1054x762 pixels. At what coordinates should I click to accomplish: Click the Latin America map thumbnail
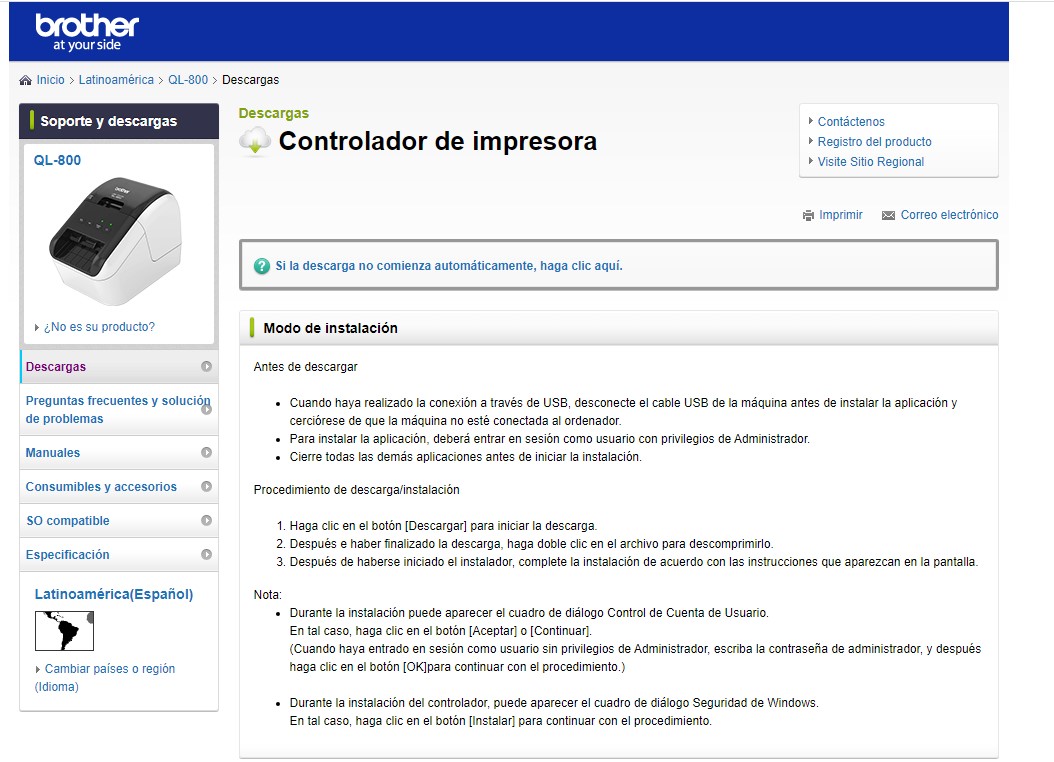tap(65, 630)
